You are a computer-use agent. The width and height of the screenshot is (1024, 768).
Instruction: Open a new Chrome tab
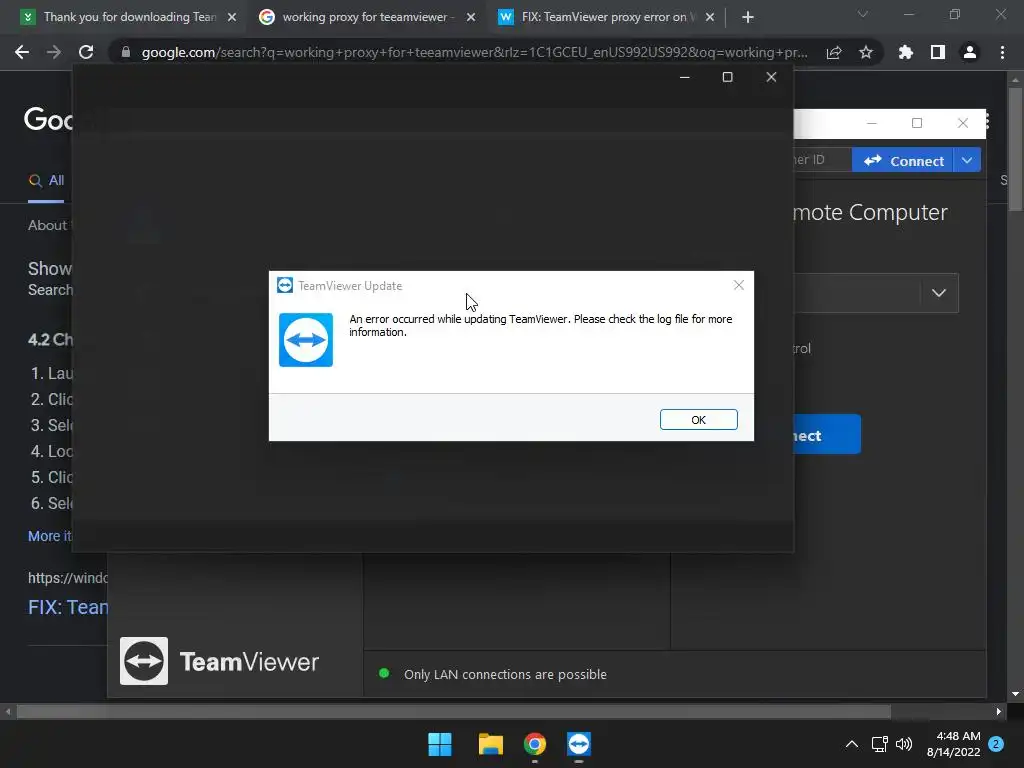(748, 17)
